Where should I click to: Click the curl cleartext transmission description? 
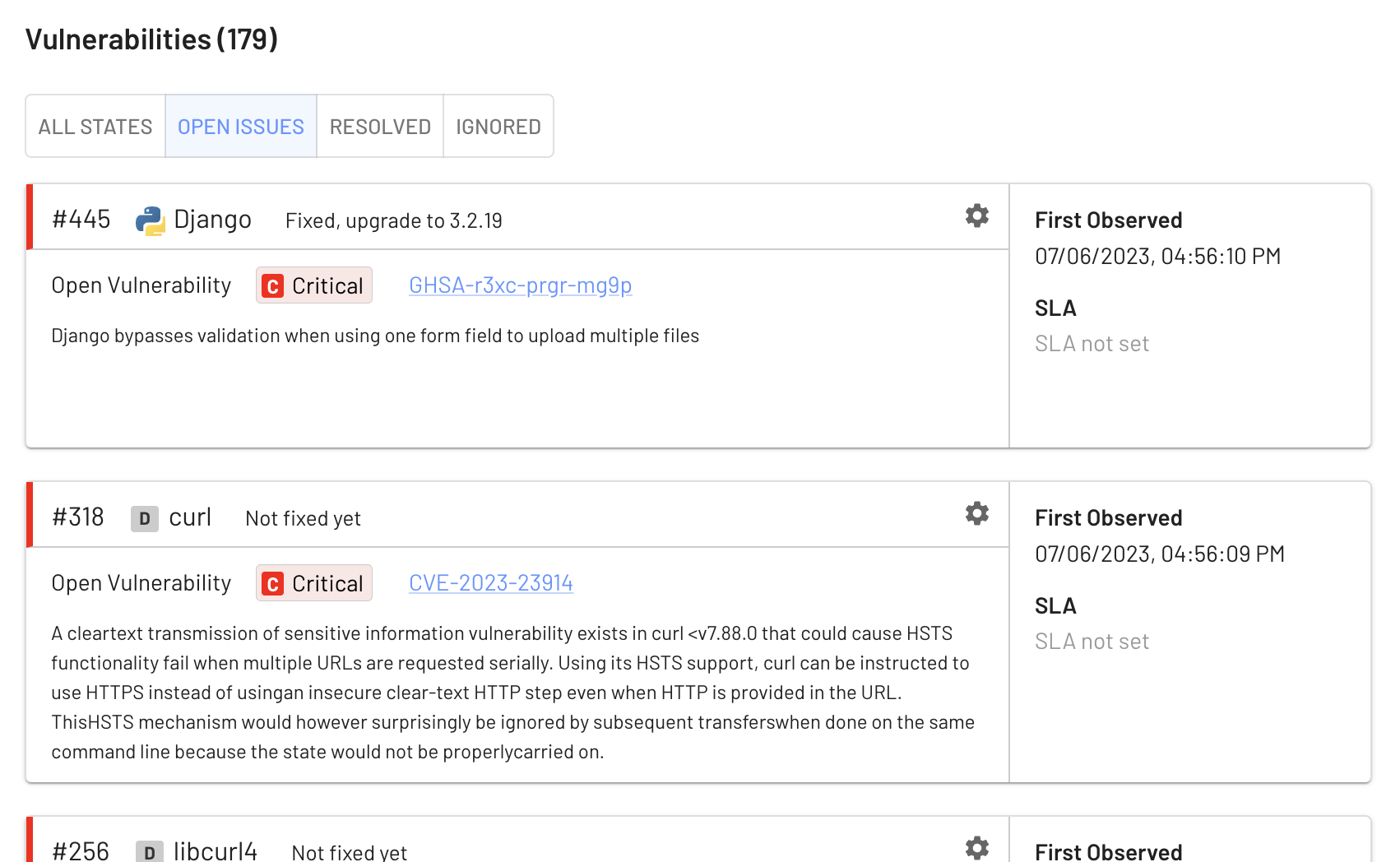[512, 693]
